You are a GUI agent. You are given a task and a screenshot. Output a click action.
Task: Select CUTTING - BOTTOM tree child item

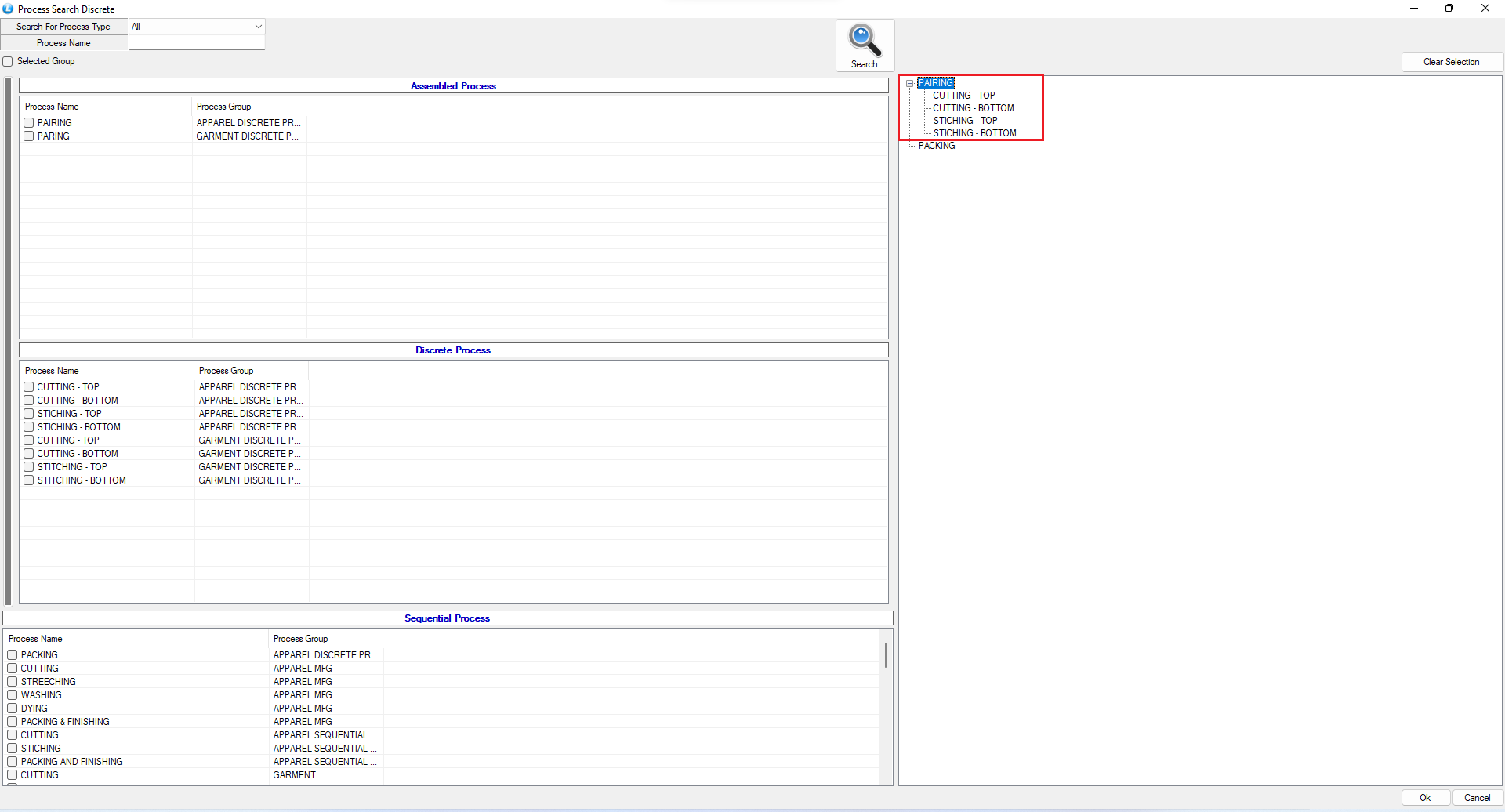[x=973, y=108]
